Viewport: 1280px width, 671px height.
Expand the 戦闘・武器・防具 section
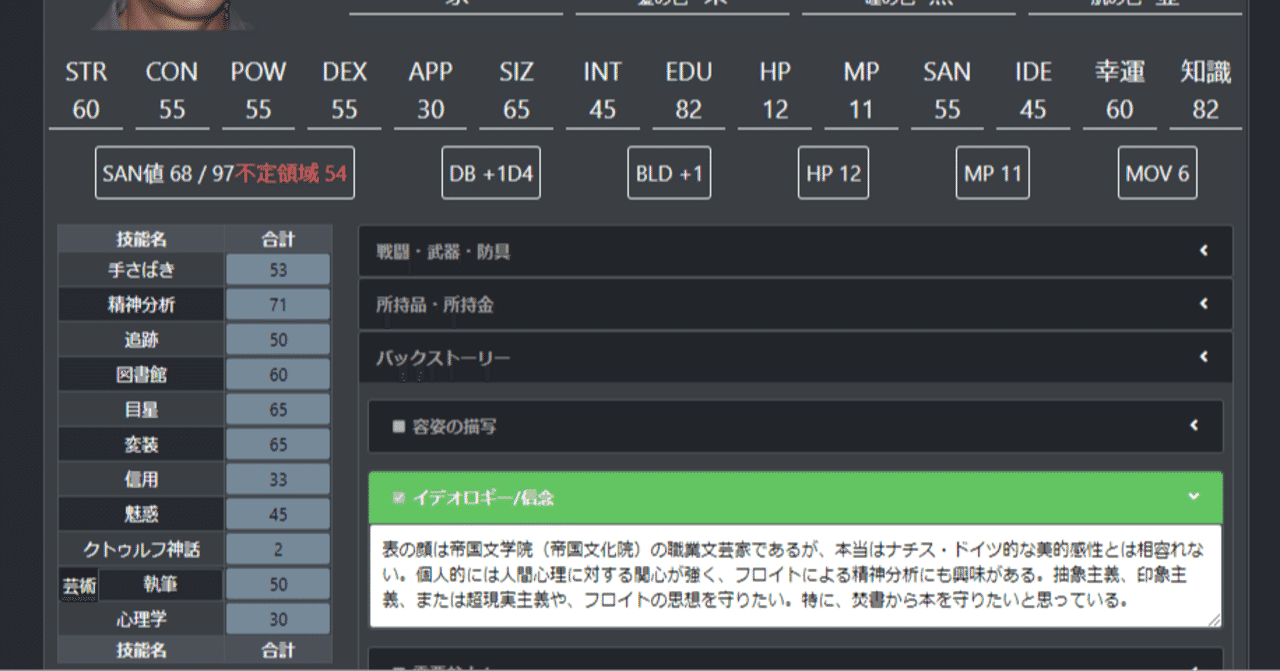(x=795, y=252)
